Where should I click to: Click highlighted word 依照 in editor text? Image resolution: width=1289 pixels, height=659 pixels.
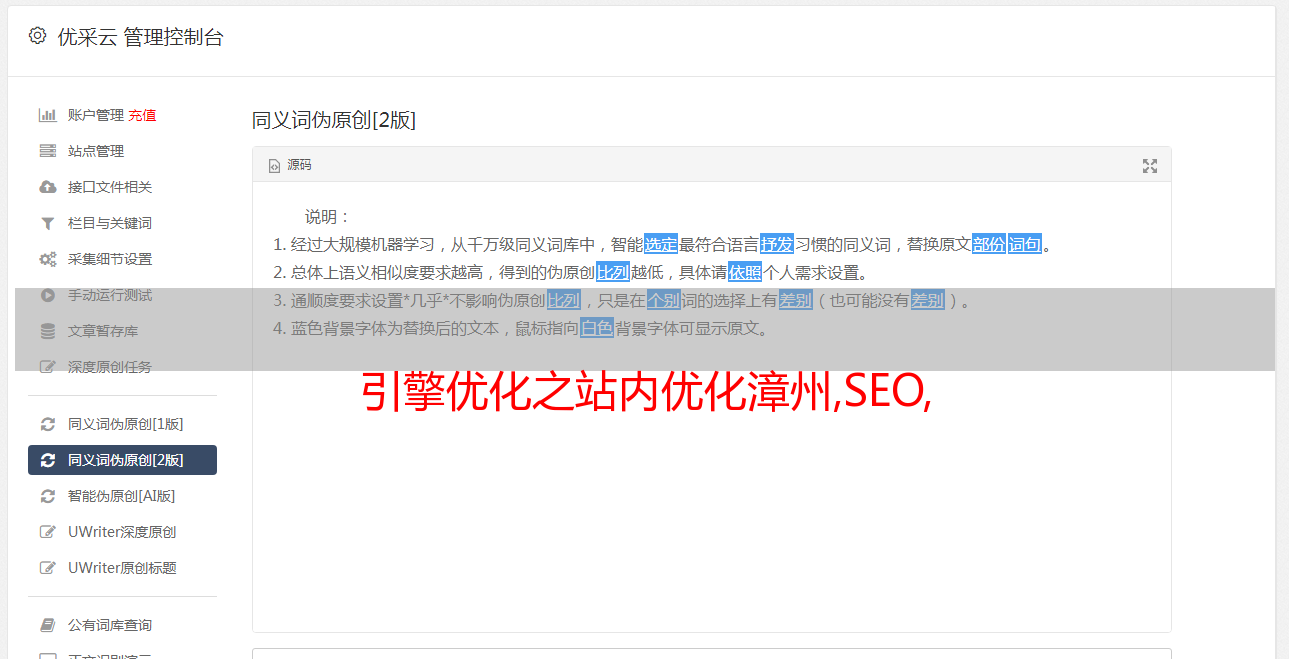(745, 272)
